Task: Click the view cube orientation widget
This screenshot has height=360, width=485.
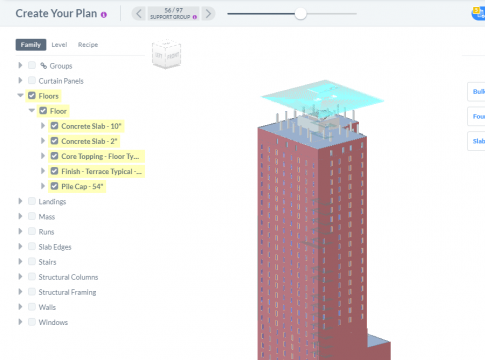Action: (x=166, y=54)
